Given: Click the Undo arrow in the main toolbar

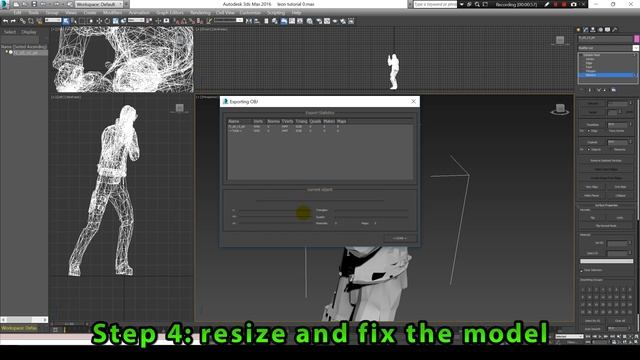Looking at the screenshot, I should (x=5, y=21).
